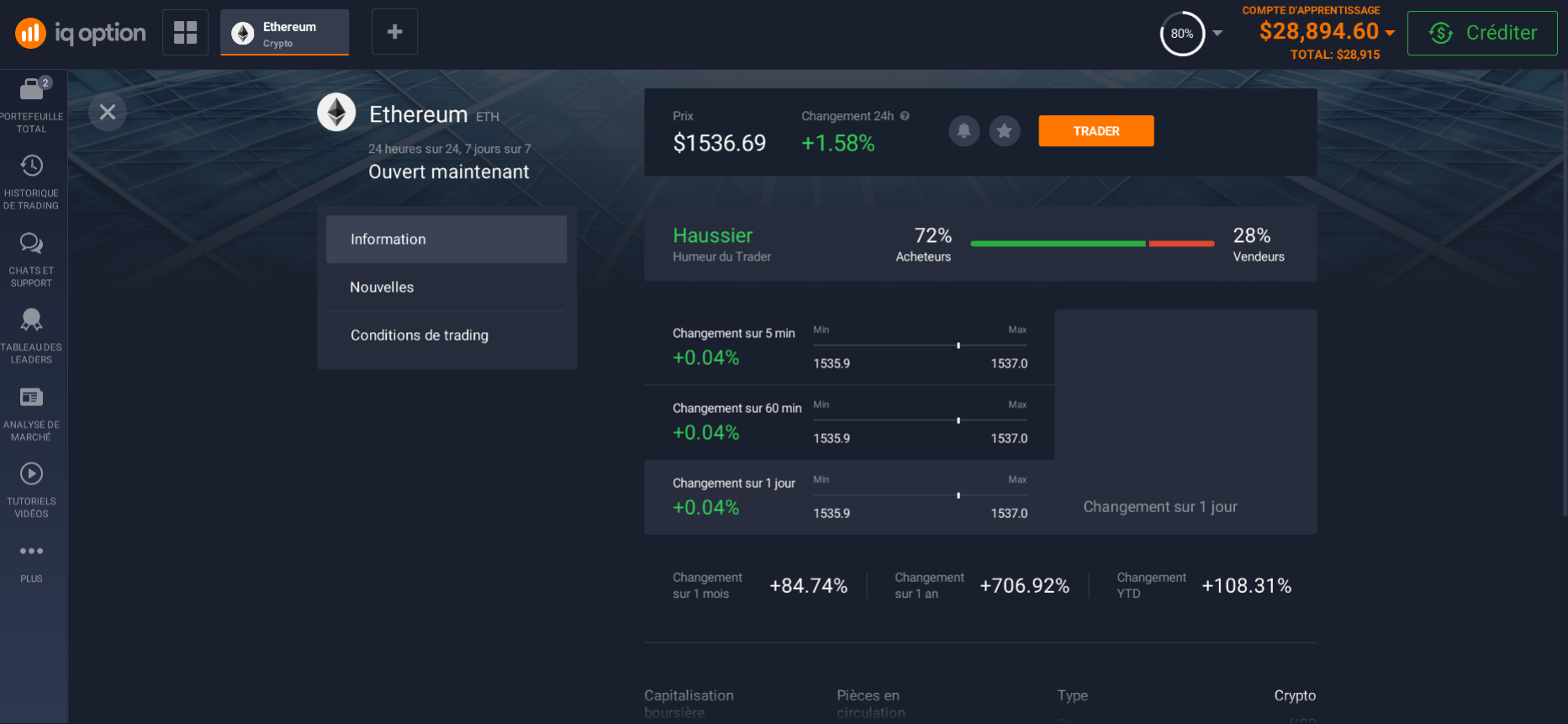Click the Créditer deposit button
Image resolution: width=1568 pixels, height=724 pixels.
tap(1482, 33)
